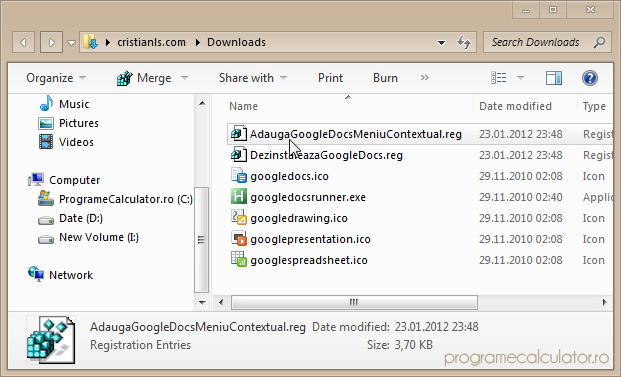Click the AdaugaGoogleDocsMeniuContextual.reg file icon

239,134
